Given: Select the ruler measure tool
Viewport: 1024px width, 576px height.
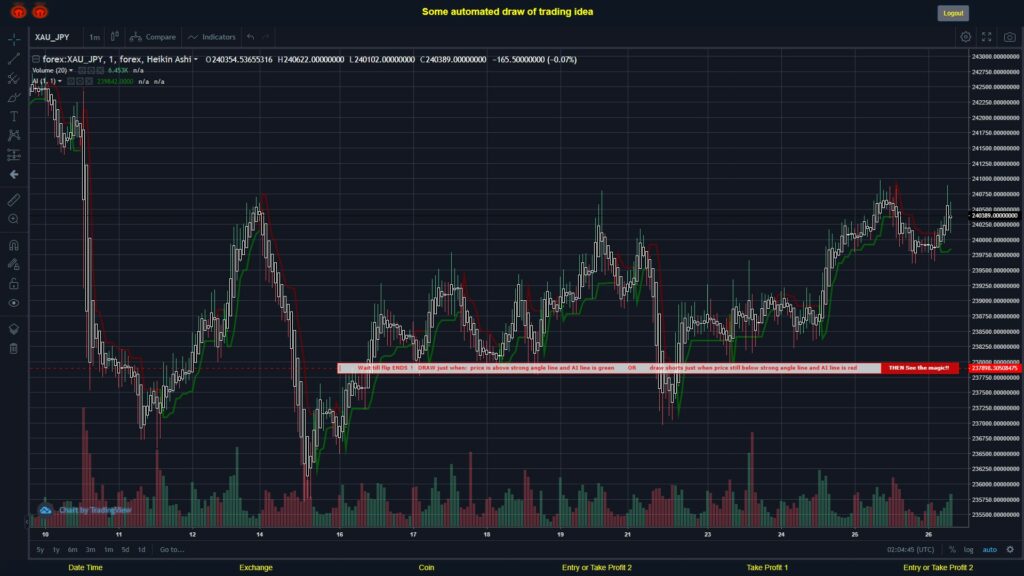Looking at the screenshot, I should (x=14, y=200).
